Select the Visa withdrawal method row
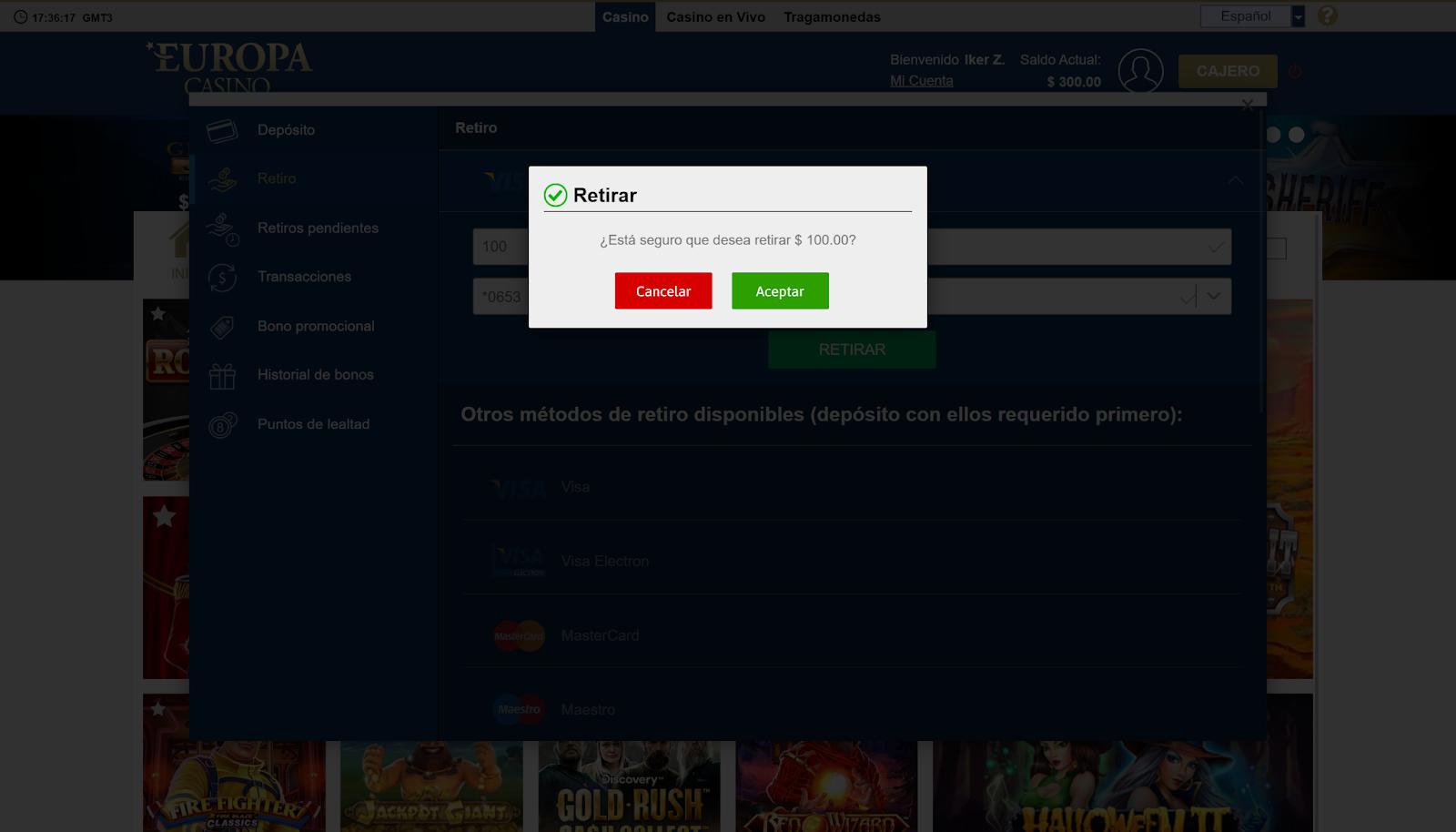This screenshot has width=1456, height=832. pyautogui.click(x=852, y=487)
